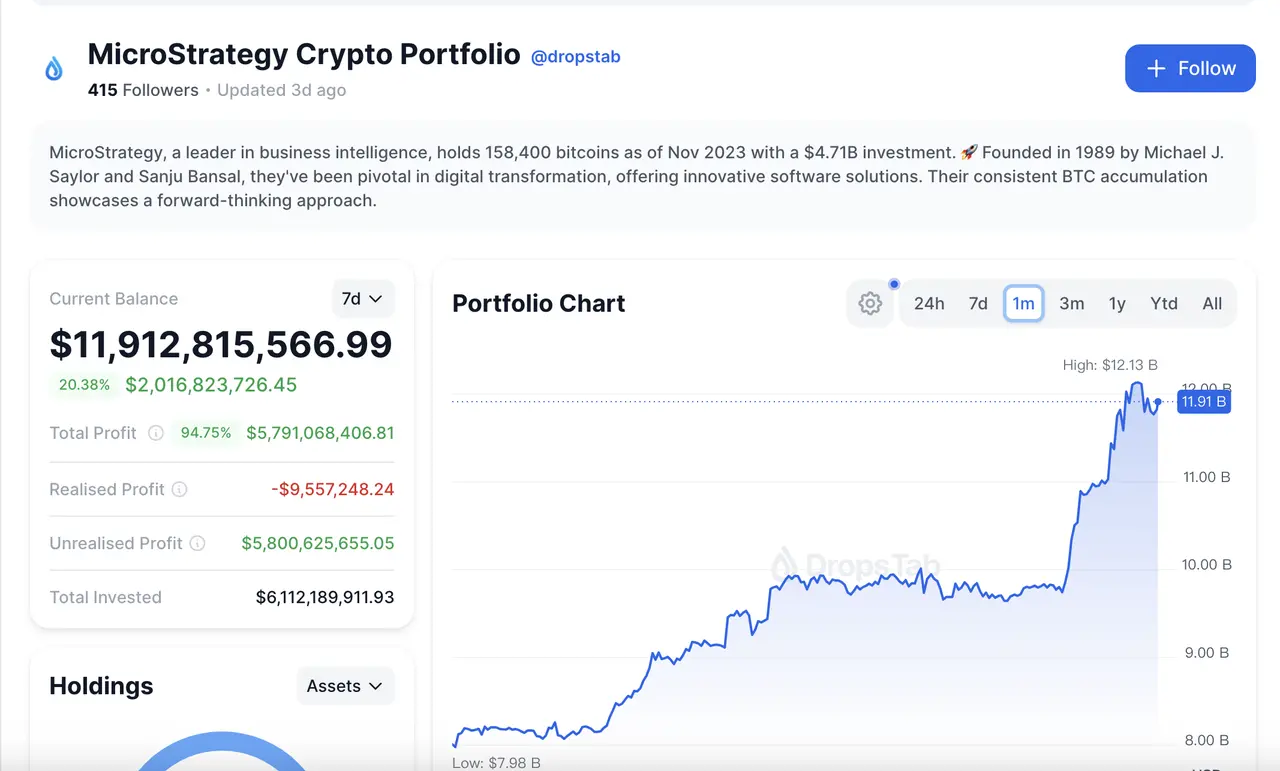Open the @dropstab profile link

tap(575, 57)
